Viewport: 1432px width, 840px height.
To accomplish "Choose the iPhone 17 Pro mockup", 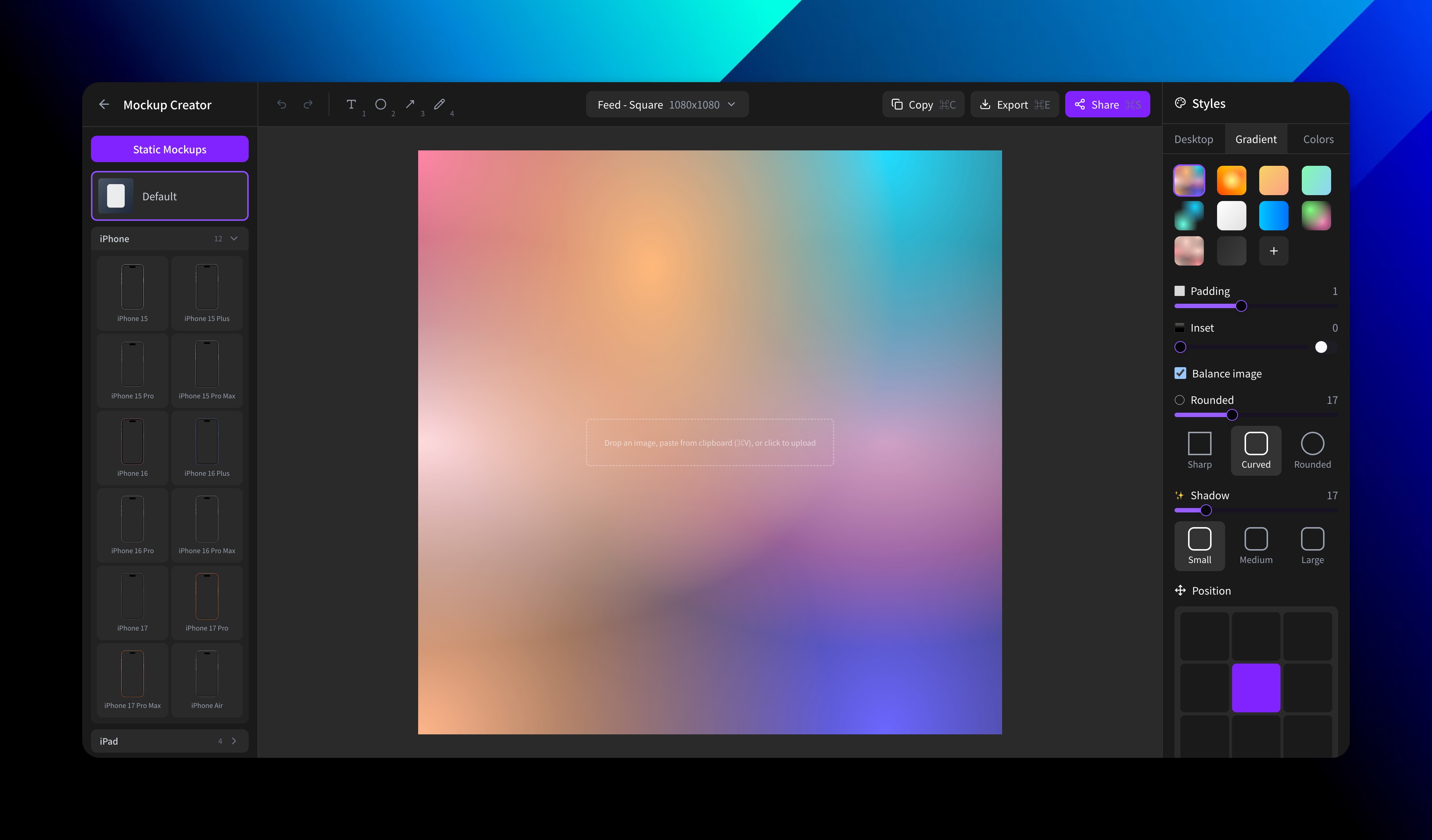I will tap(207, 602).
